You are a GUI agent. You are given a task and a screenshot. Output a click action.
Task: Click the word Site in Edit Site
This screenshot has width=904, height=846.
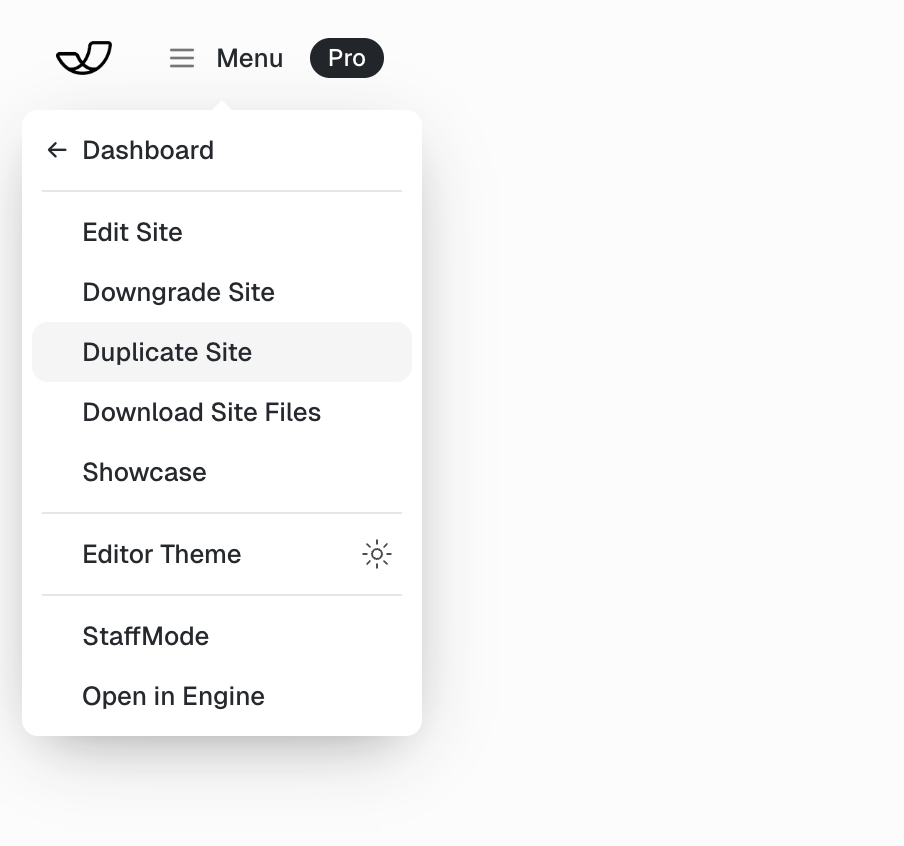(x=159, y=232)
